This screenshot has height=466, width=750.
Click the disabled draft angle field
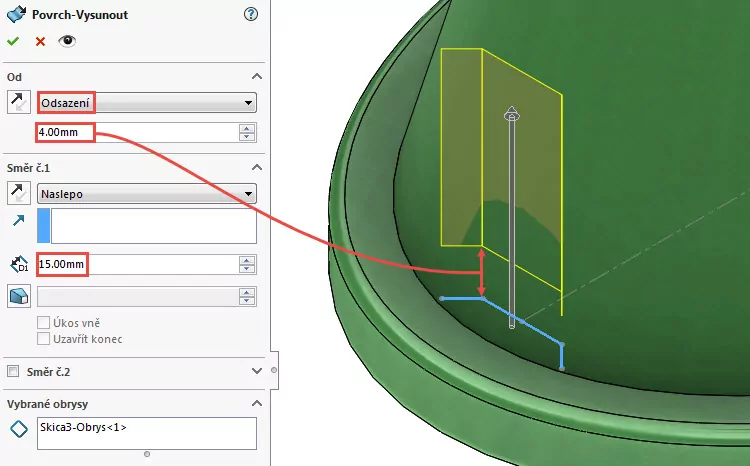(x=138, y=297)
